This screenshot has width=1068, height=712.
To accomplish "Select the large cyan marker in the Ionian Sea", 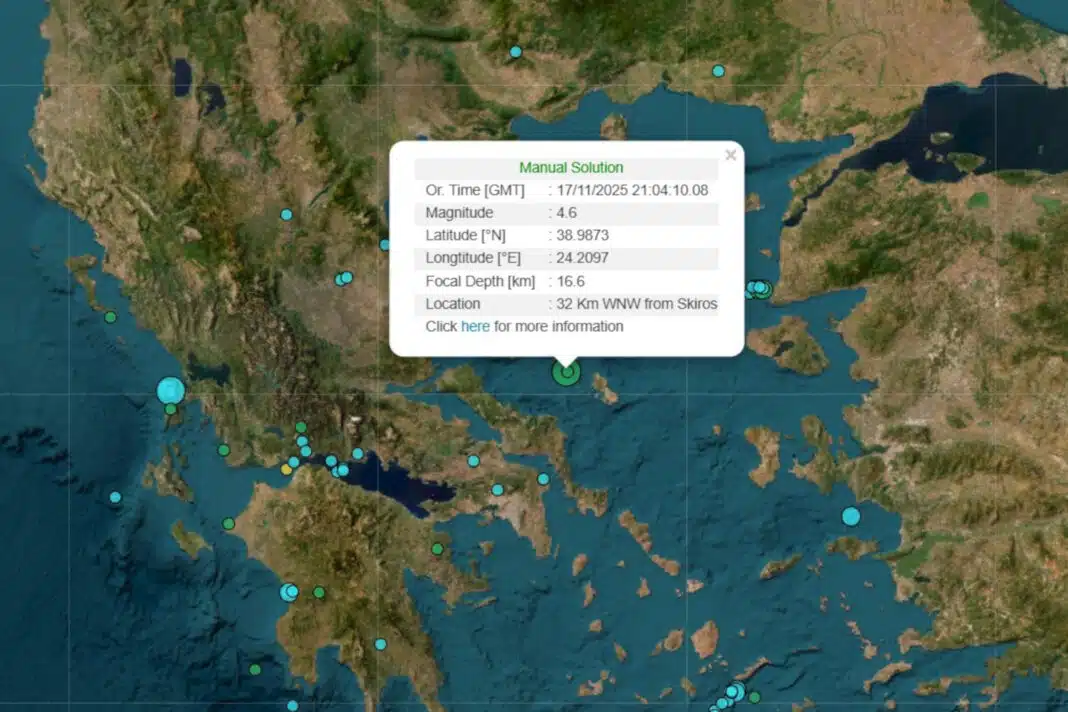I will click(x=171, y=390).
